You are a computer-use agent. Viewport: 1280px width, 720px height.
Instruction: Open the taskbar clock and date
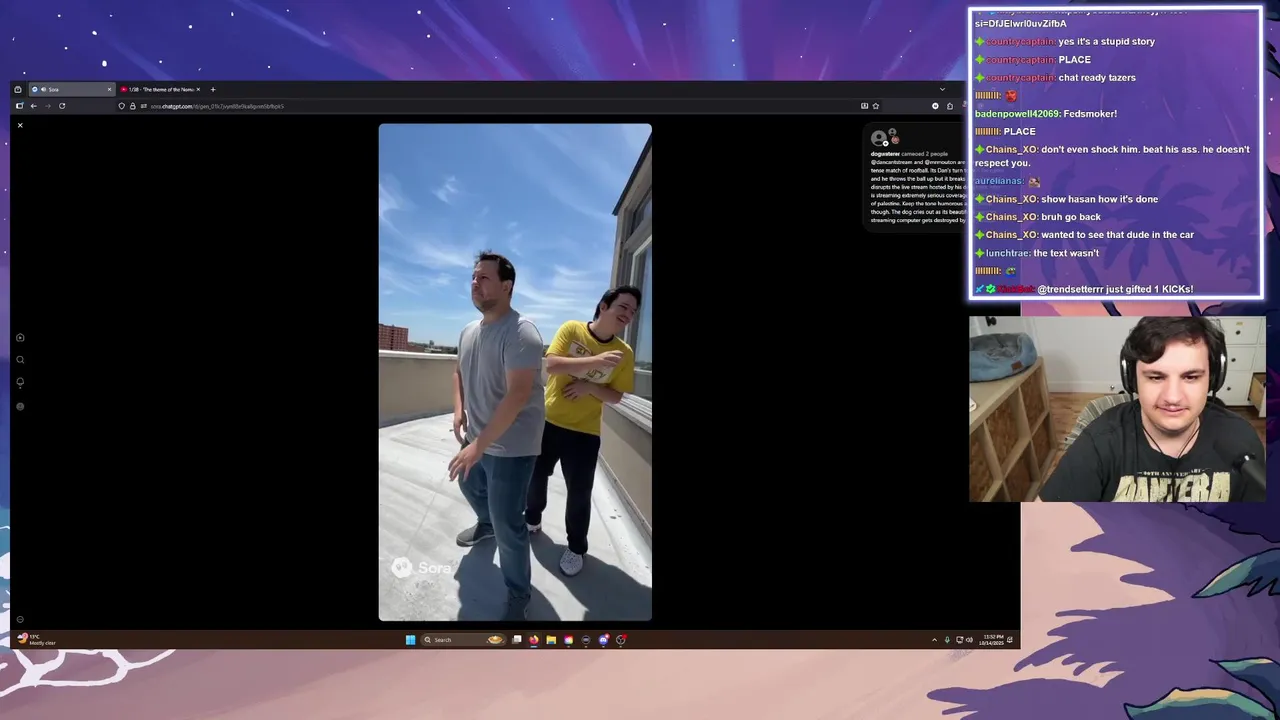coord(993,640)
